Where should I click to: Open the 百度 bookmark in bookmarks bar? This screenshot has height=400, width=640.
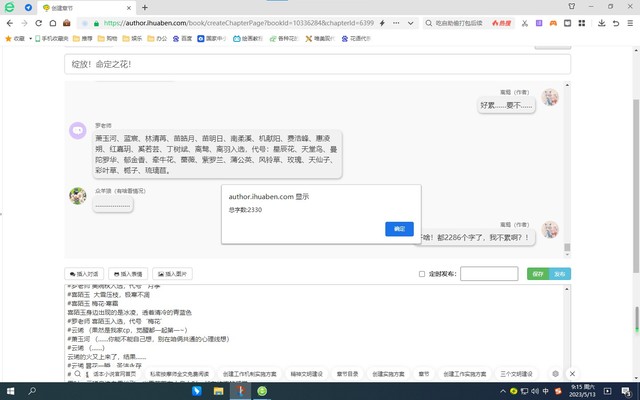pyautogui.click(x=183, y=38)
